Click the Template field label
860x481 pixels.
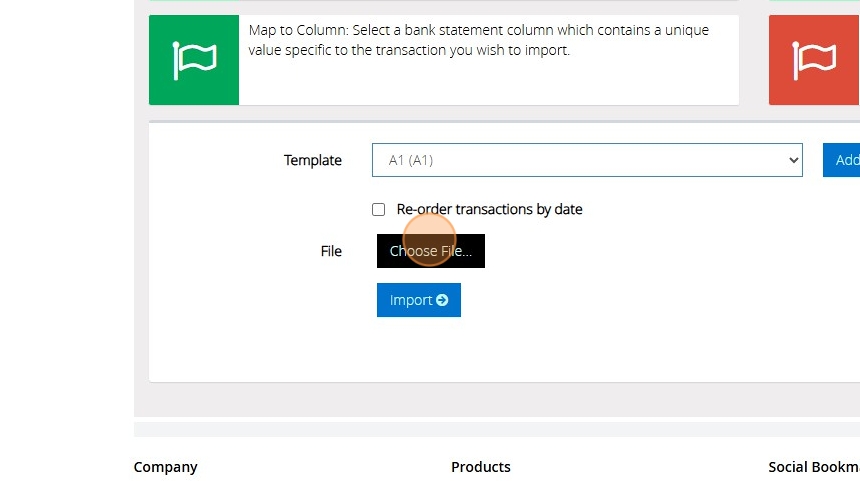(312, 160)
